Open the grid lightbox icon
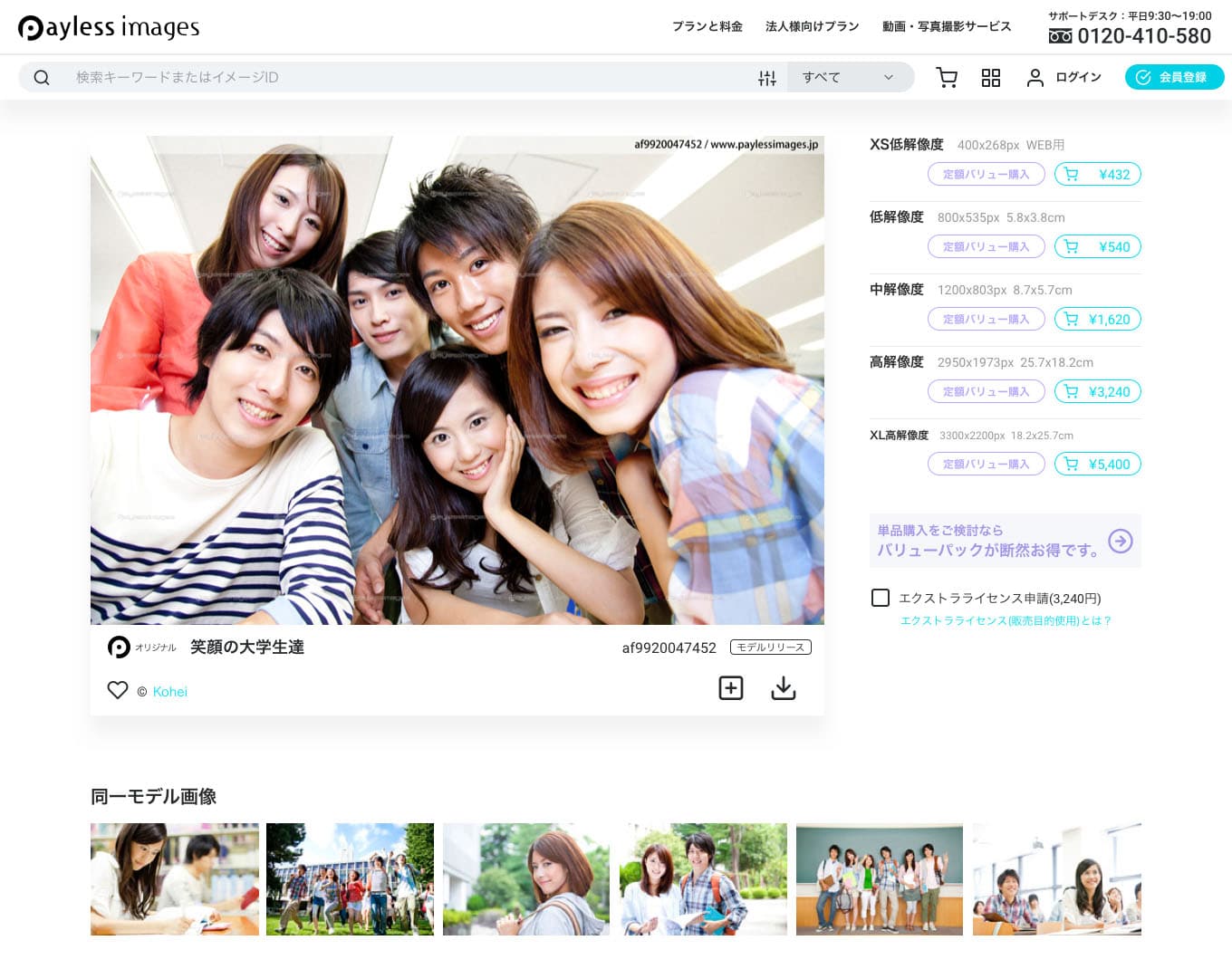1232x969 pixels. point(991,78)
